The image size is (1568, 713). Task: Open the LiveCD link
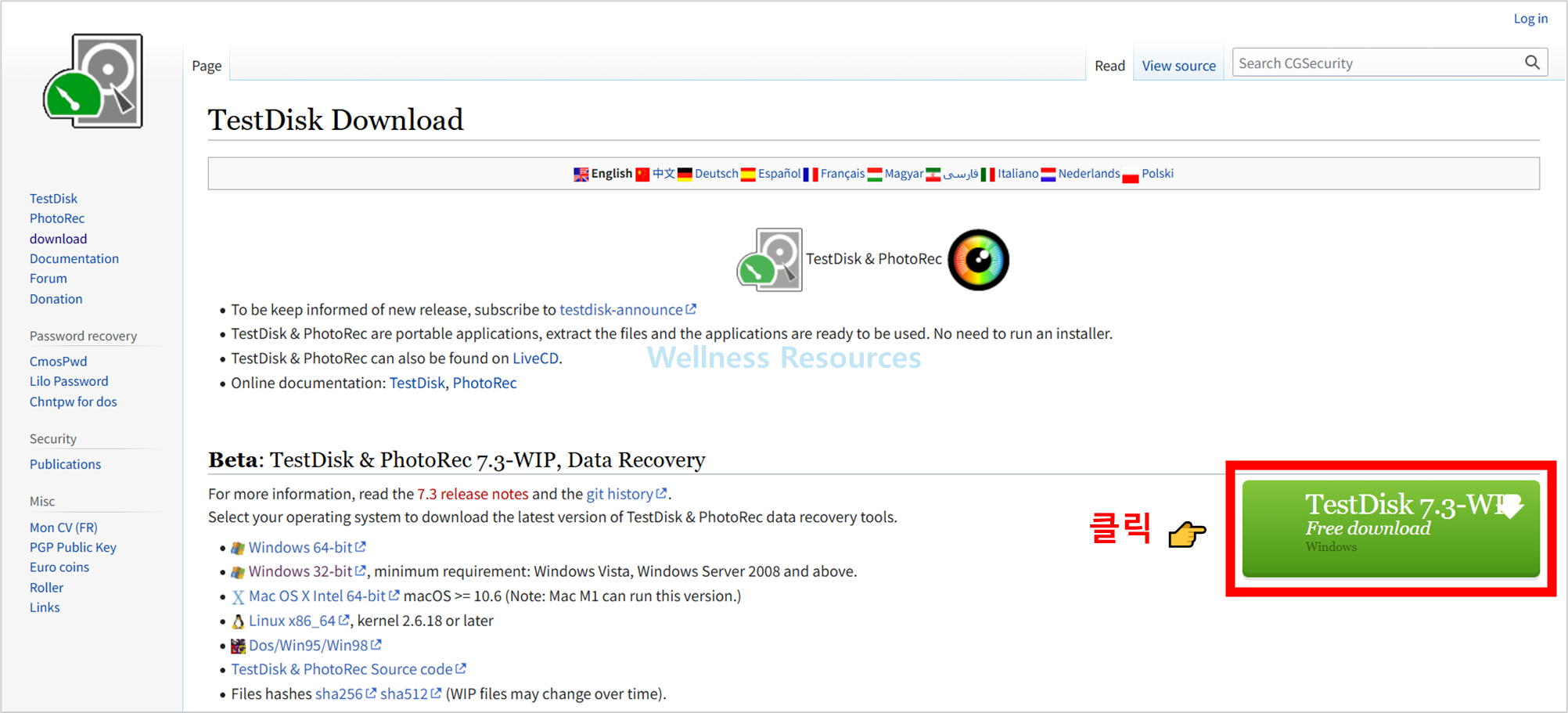[x=535, y=358]
